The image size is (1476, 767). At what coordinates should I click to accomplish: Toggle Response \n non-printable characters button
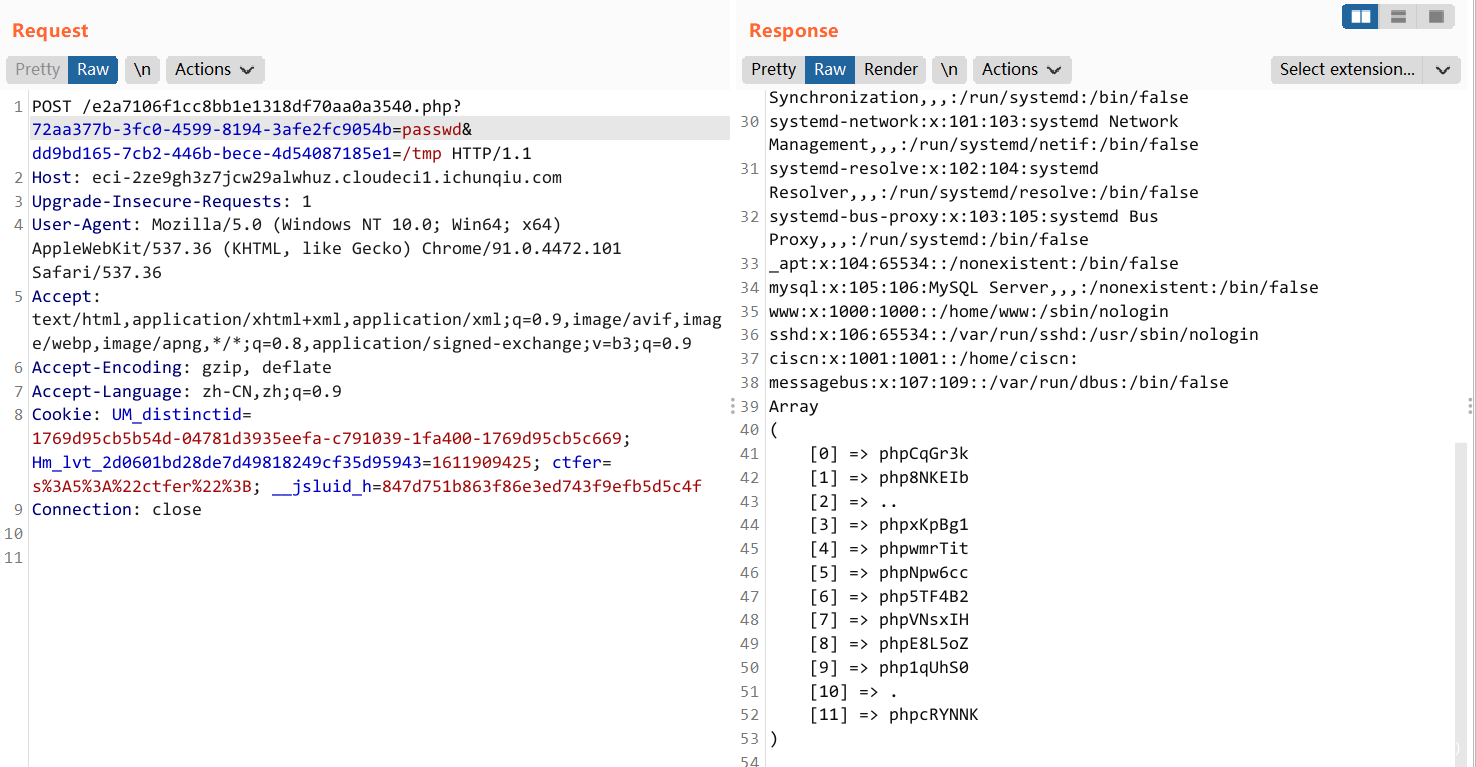click(950, 69)
